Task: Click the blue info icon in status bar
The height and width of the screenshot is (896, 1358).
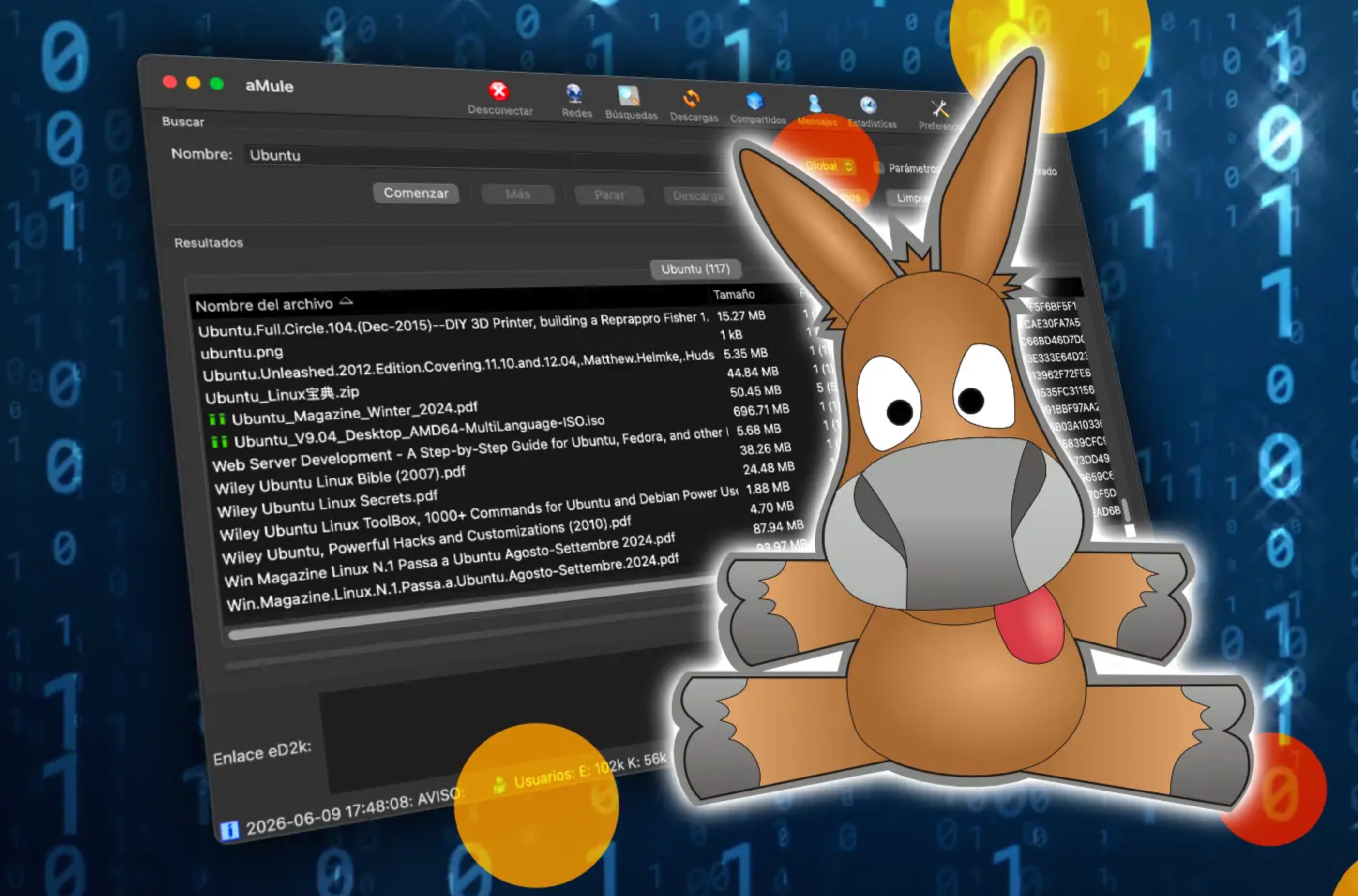Action: pos(230,830)
